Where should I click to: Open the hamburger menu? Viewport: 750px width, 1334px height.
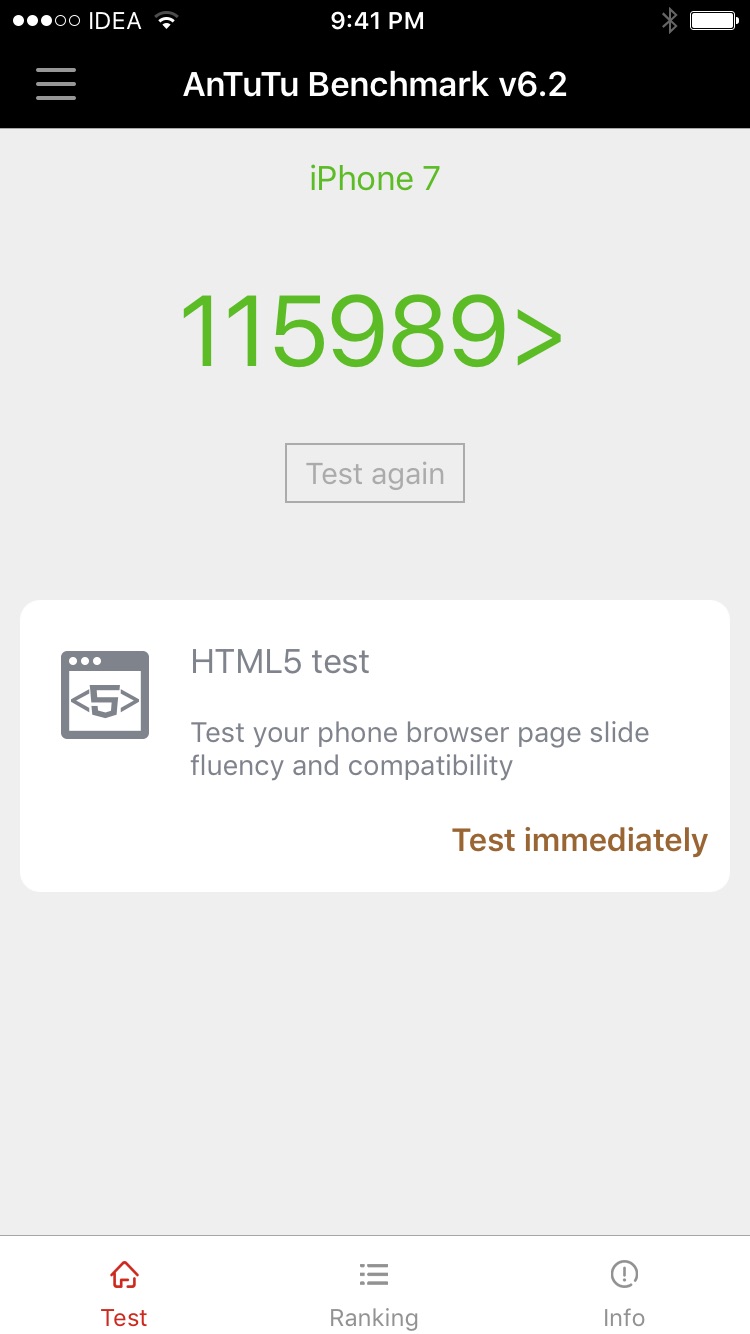56,84
